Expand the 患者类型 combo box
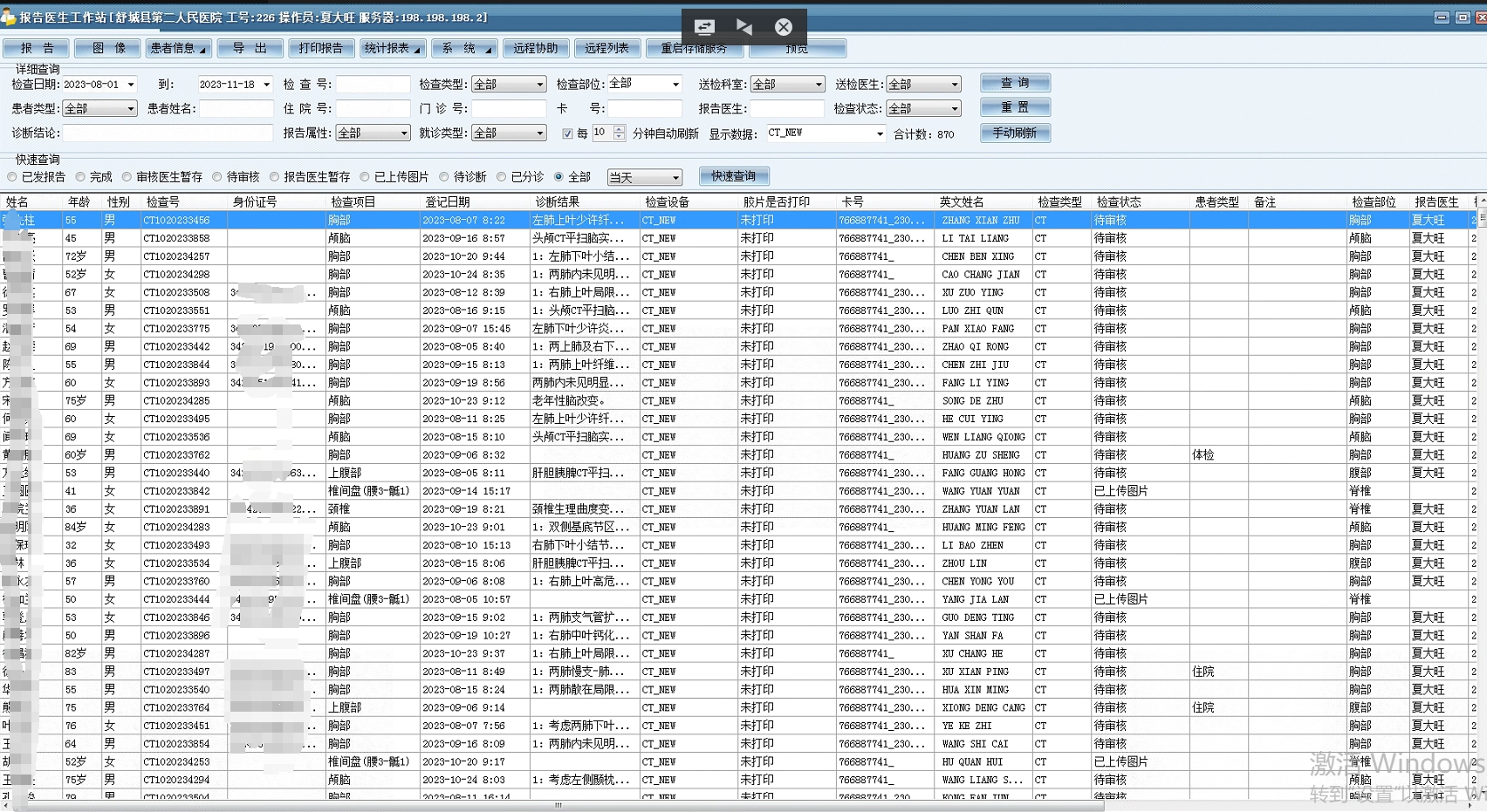This screenshot has width=1487, height=812. coord(131,109)
